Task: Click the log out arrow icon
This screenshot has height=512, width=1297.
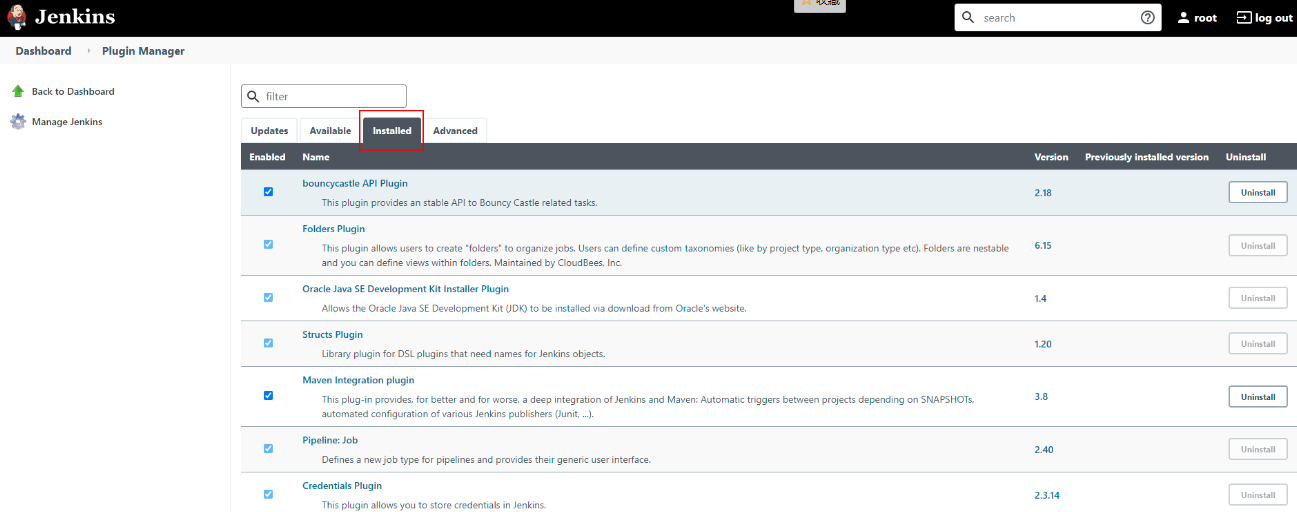Action: [1244, 18]
